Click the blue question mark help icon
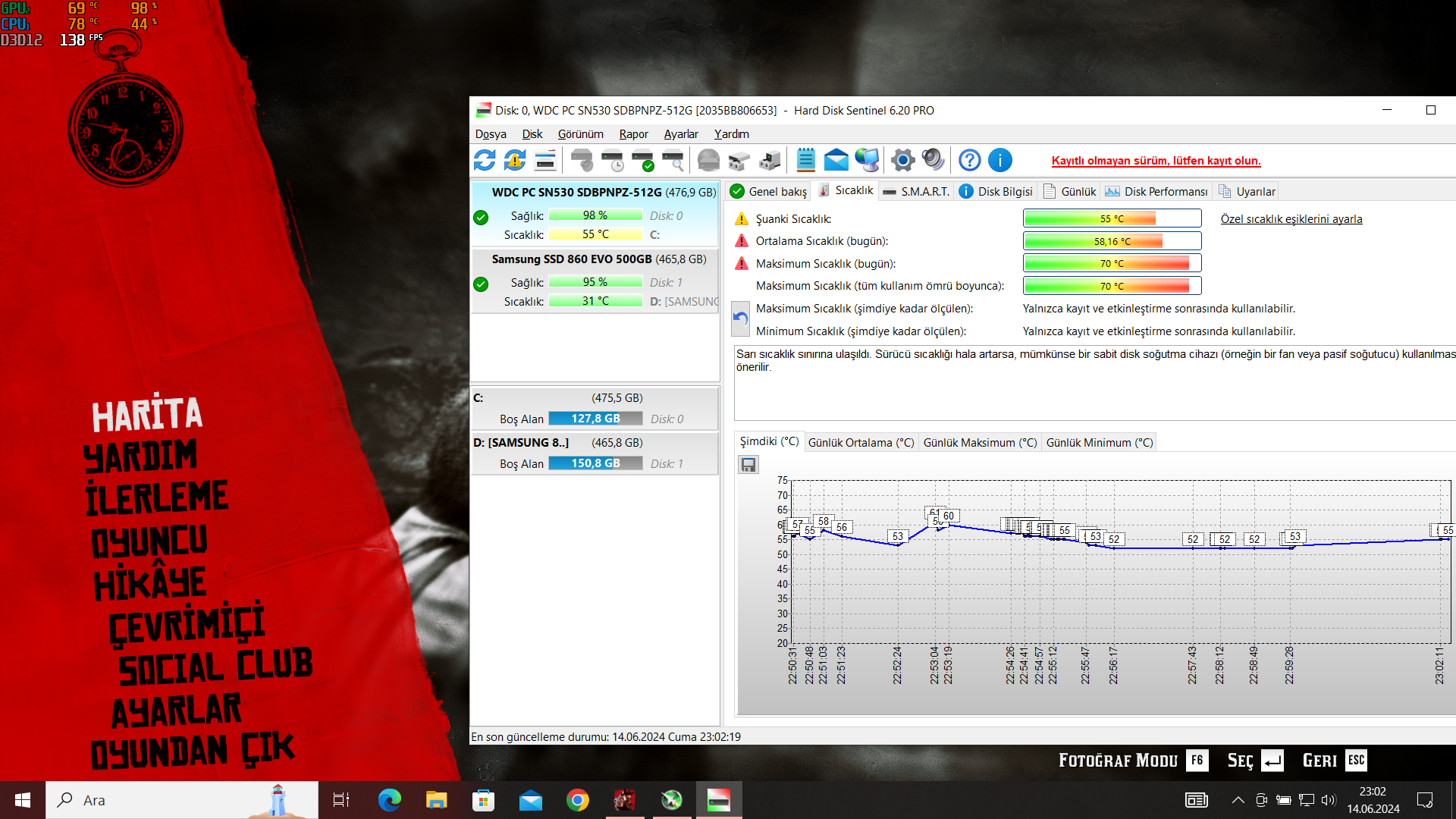Screen dimensions: 1456x819 click(969, 161)
